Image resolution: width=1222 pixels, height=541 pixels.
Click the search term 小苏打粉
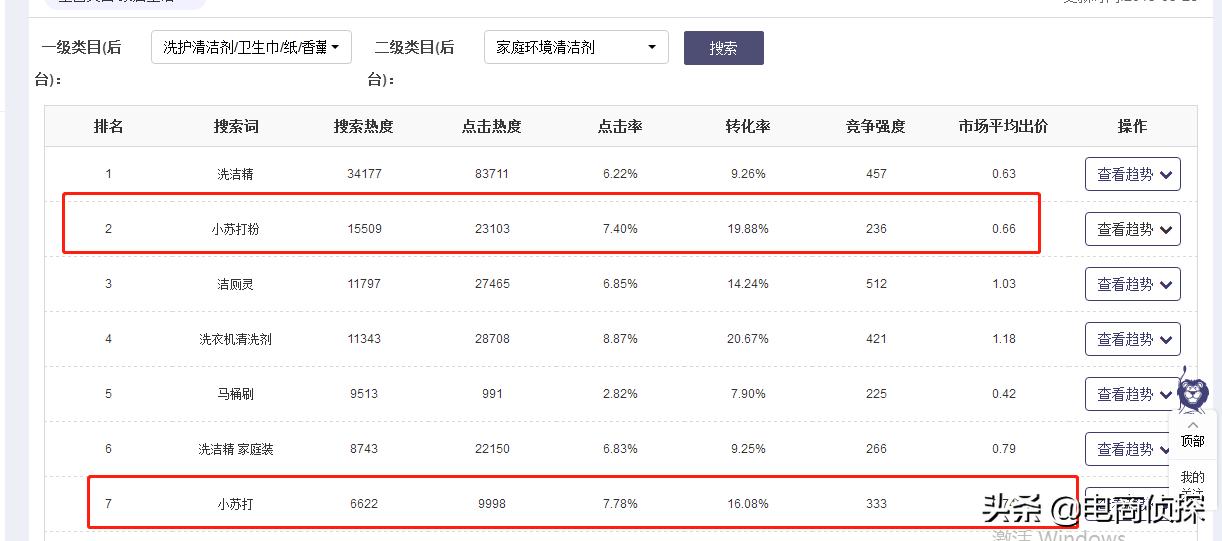[236, 229]
